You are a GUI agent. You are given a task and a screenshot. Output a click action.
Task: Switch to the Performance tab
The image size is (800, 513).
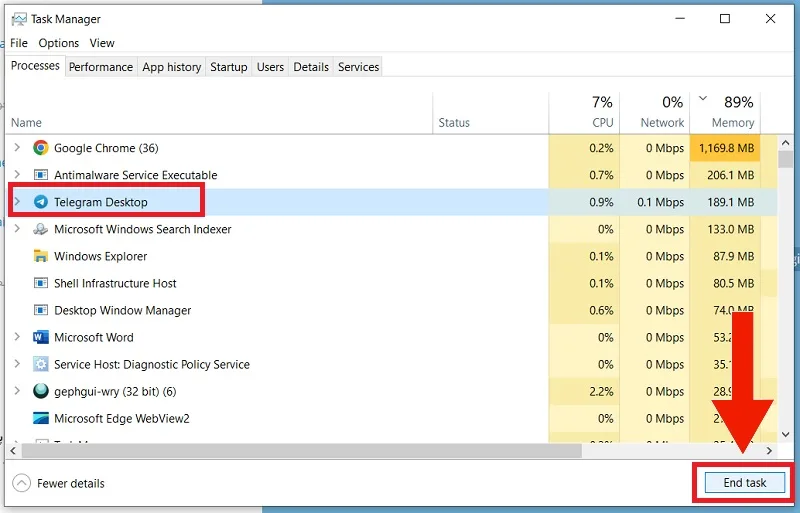click(101, 67)
